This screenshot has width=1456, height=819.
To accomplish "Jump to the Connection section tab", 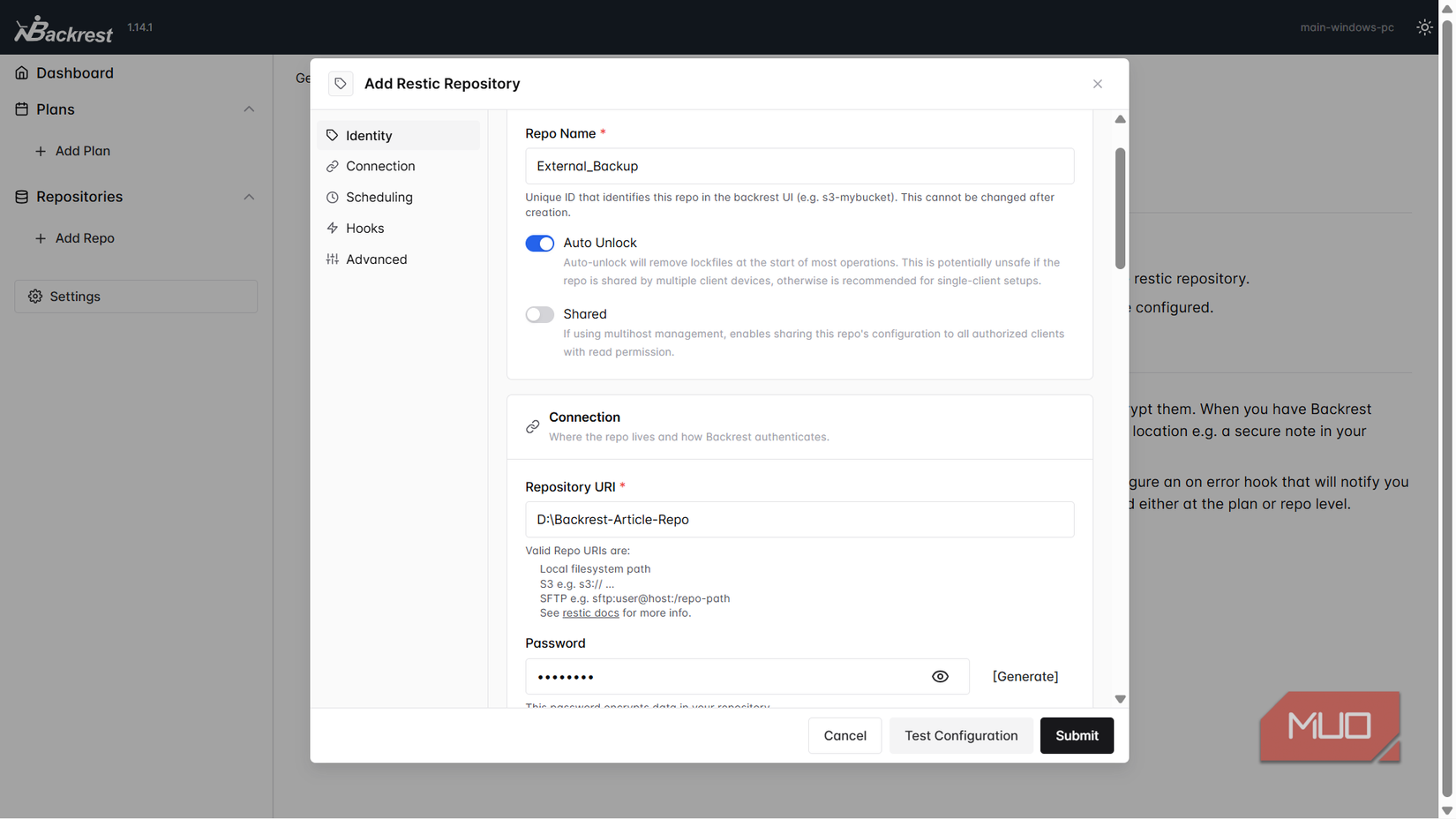I will click(x=398, y=166).
